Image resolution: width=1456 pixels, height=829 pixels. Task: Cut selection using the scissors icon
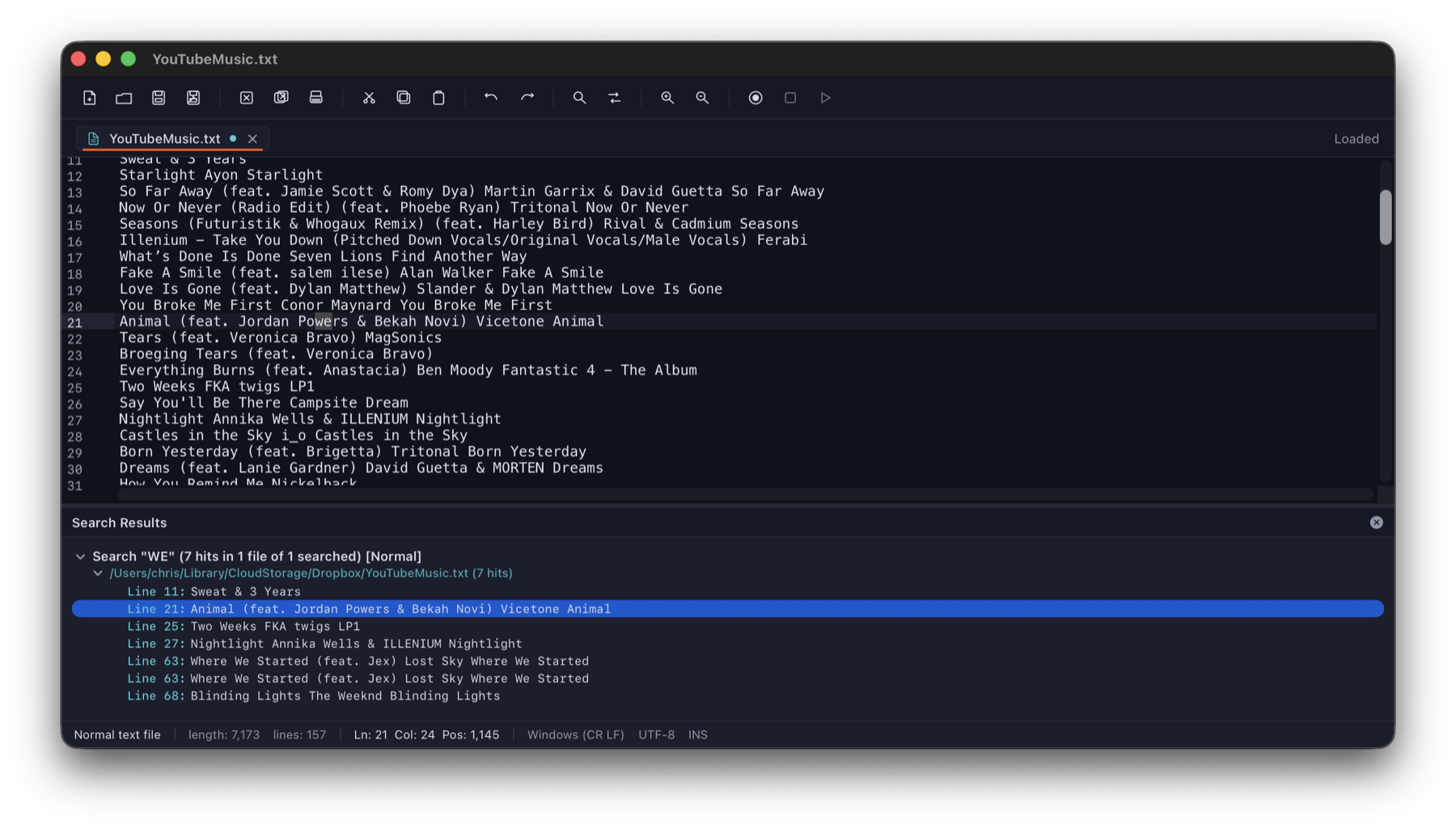[369, 98]
